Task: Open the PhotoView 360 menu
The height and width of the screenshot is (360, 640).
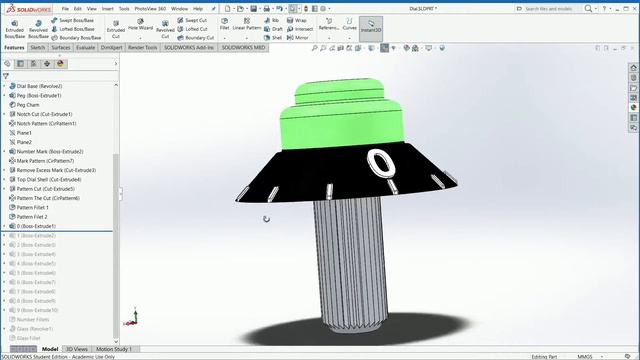Action: [x=150, y=9]
